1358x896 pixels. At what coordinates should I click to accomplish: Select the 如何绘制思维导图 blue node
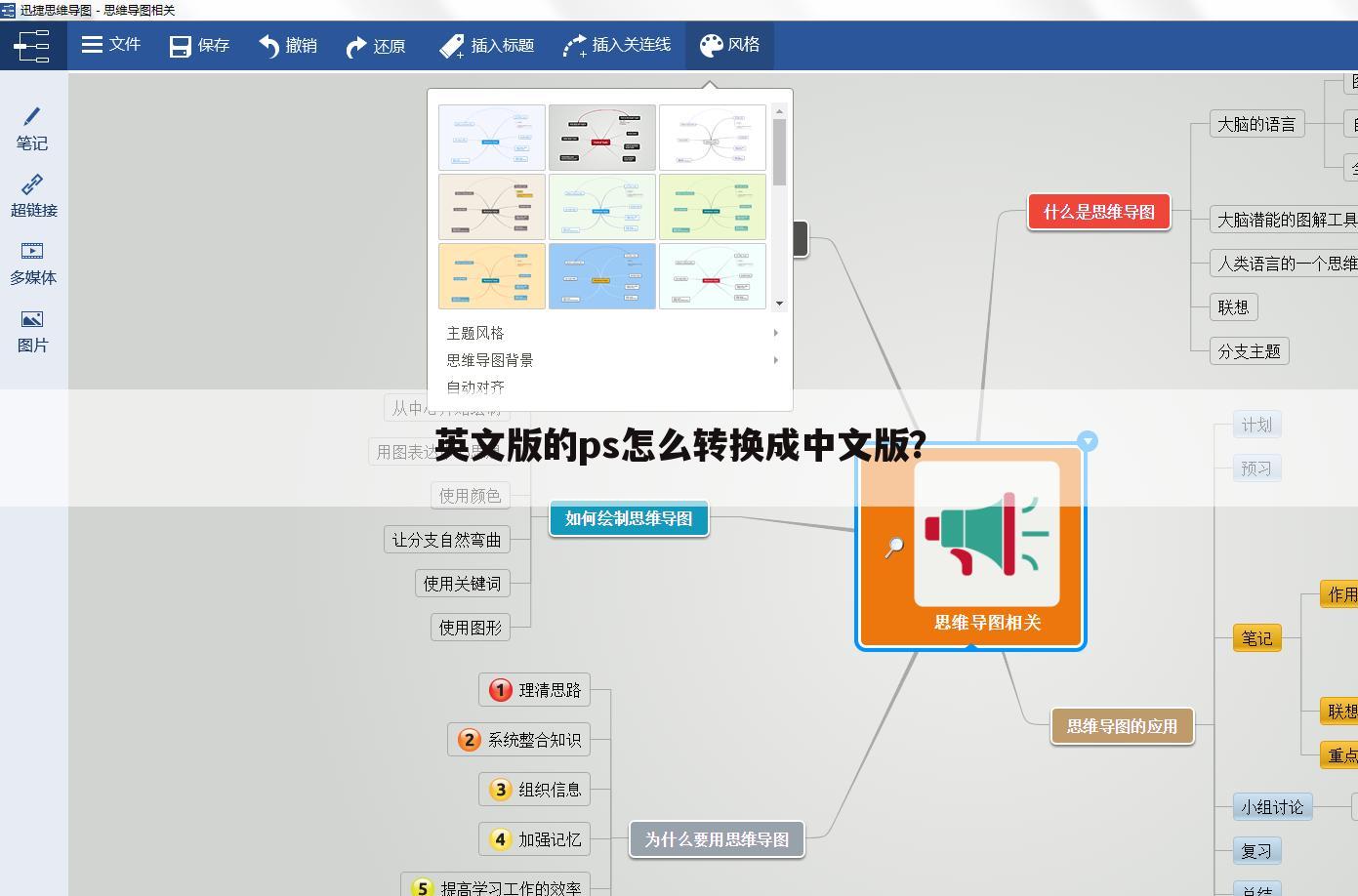coord(629,518)
